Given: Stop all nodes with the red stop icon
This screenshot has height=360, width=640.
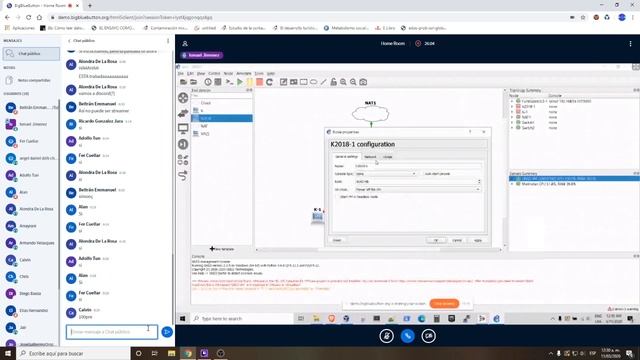Looking at the screenshot, I should (259, 82).
